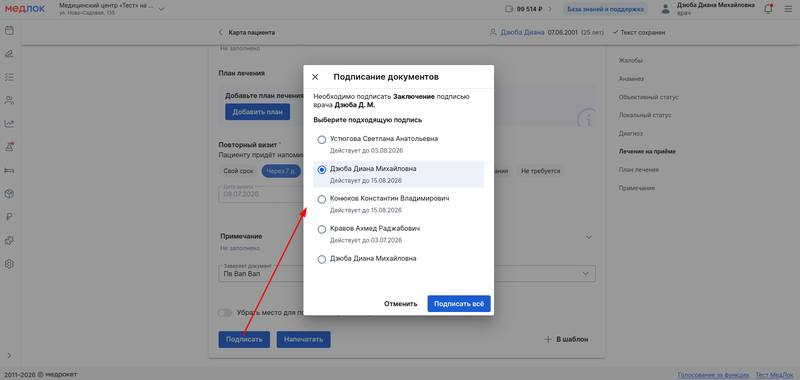Close the Подписание документов dialog

tap(315, 77)
